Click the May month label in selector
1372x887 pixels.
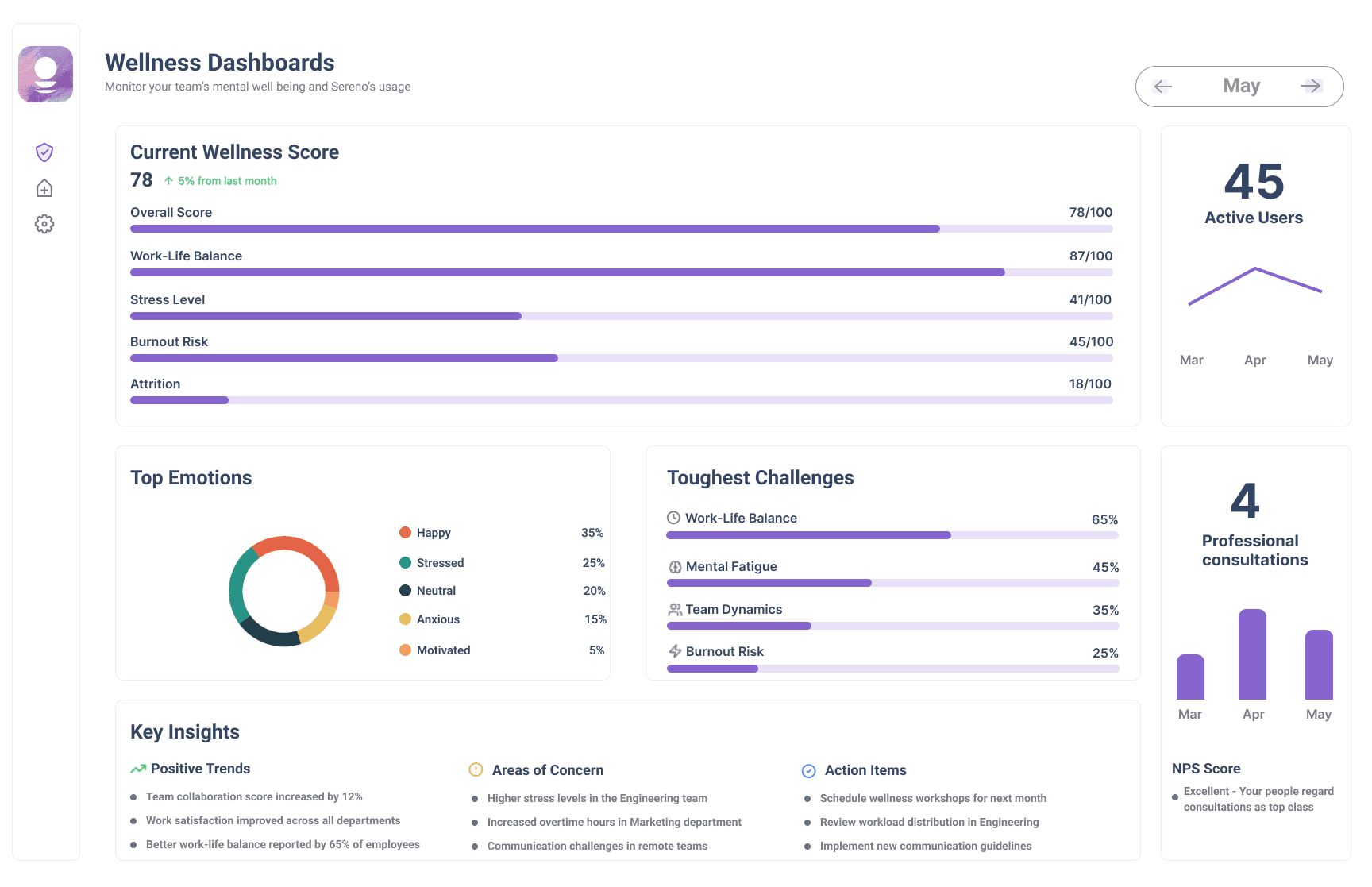coord(1241,86)
